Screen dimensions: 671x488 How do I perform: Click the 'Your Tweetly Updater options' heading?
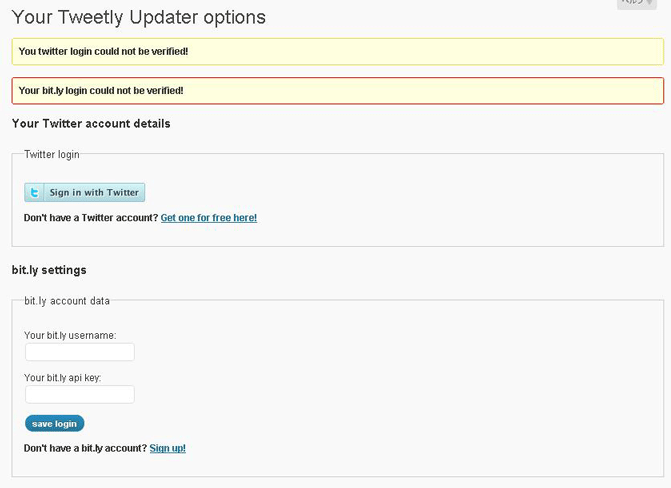pos(139,18)
